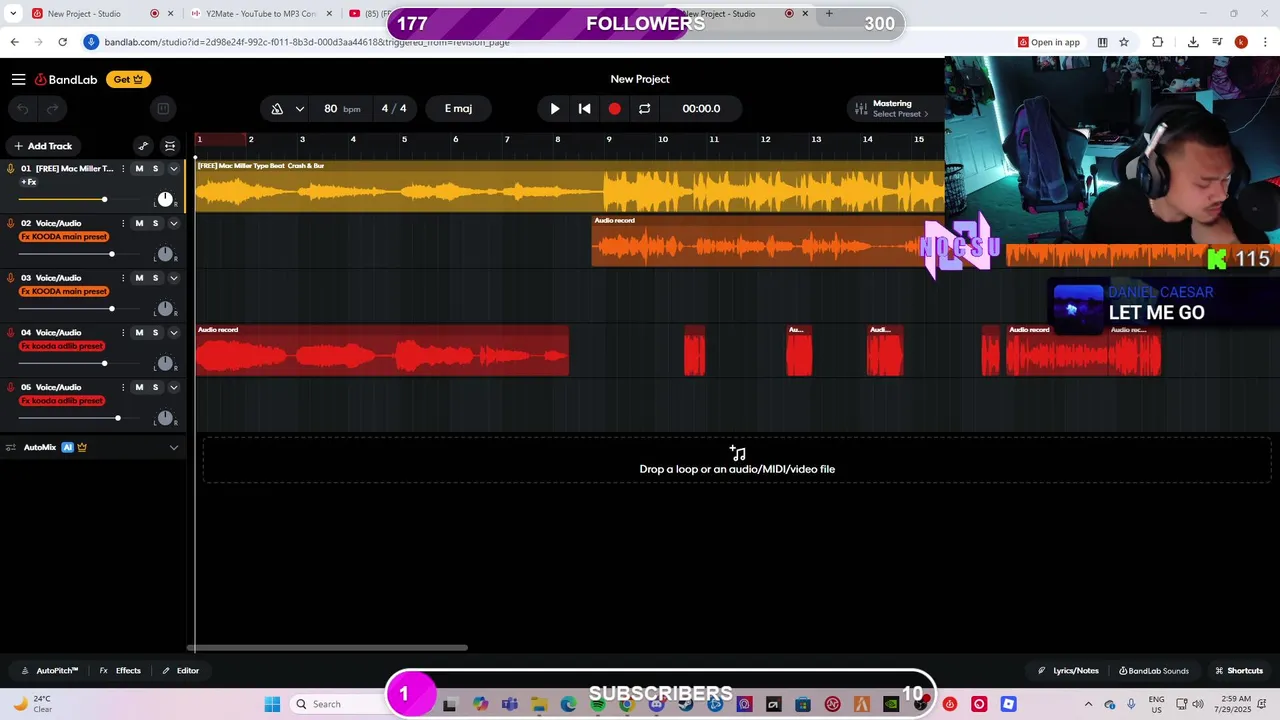Click the Drop a loop or file area
The image size is (1280, 720).
click(x=737, y=461)
